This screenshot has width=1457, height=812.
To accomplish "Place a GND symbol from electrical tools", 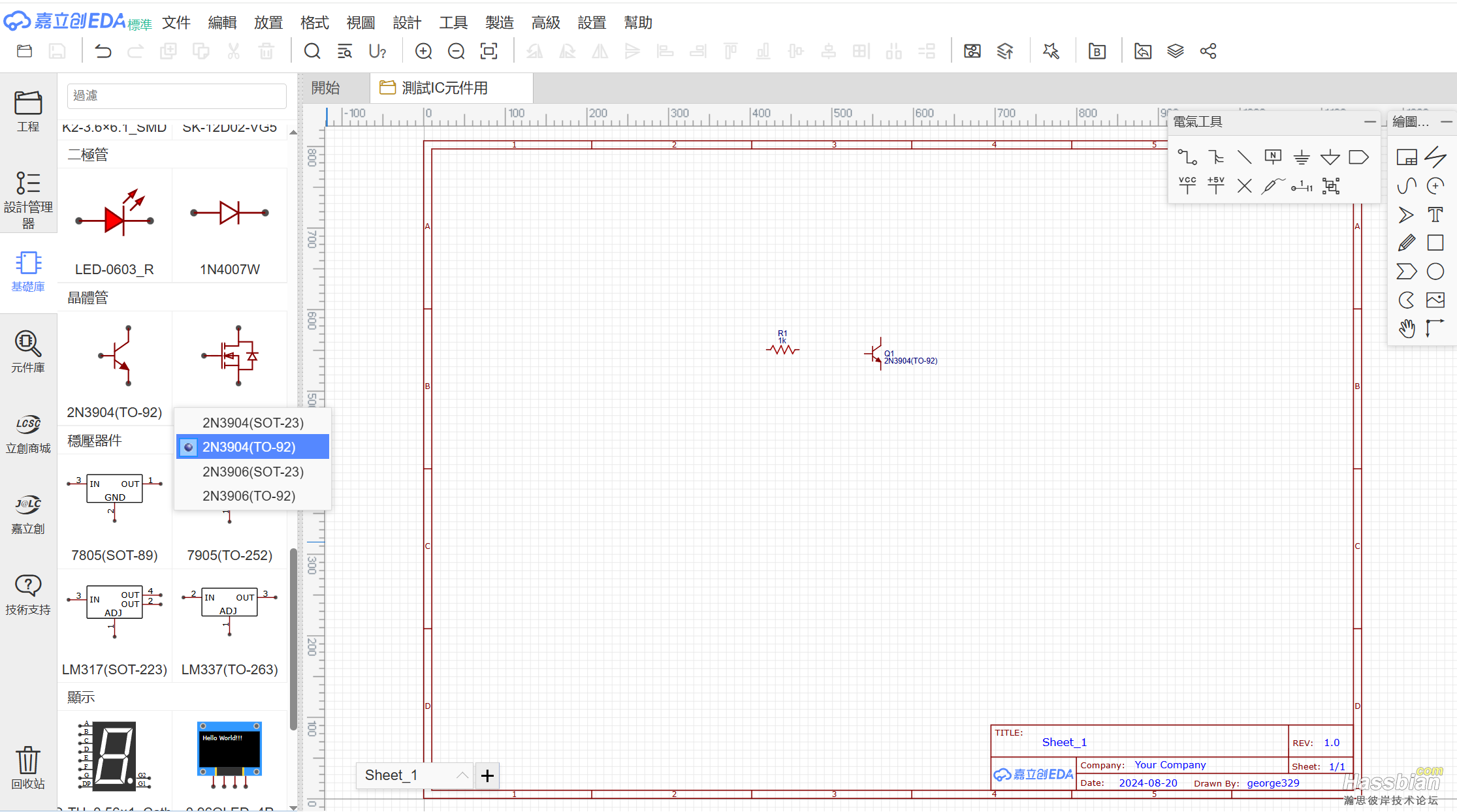I will point(1302,157).
